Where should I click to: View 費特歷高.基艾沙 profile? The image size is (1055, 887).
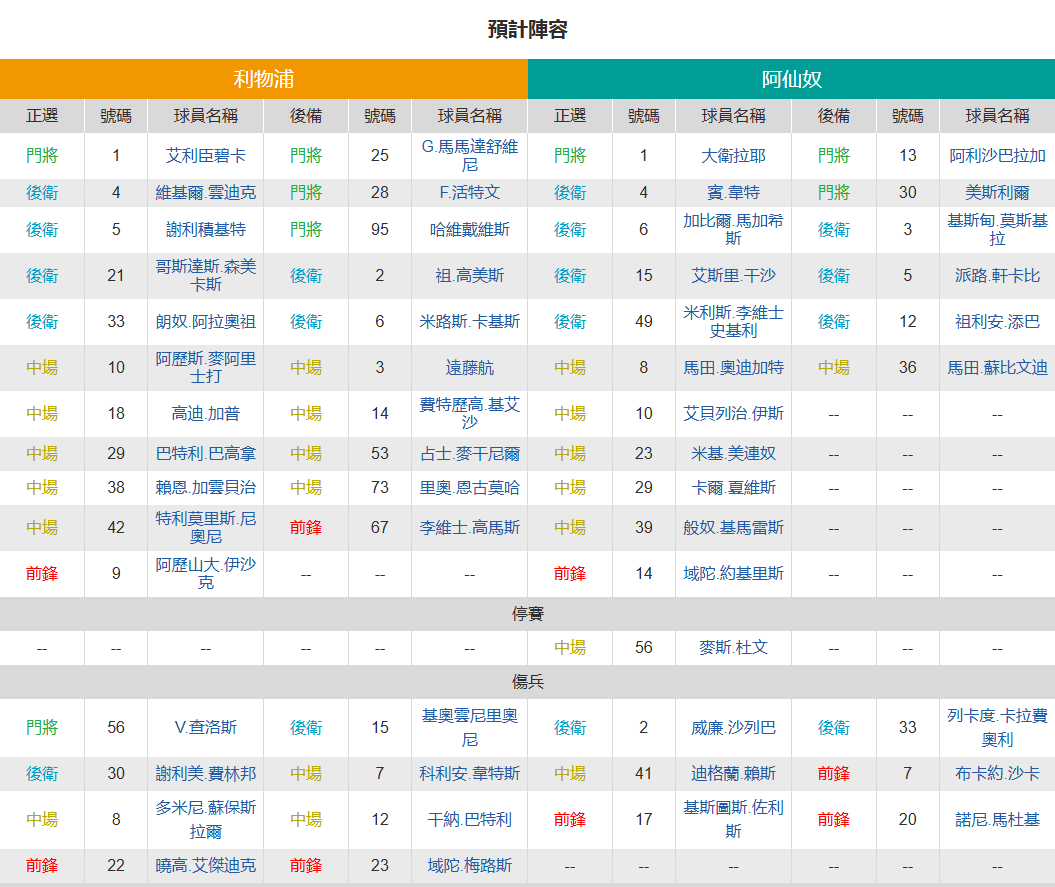pyautogui.click(x=470, y=413)
